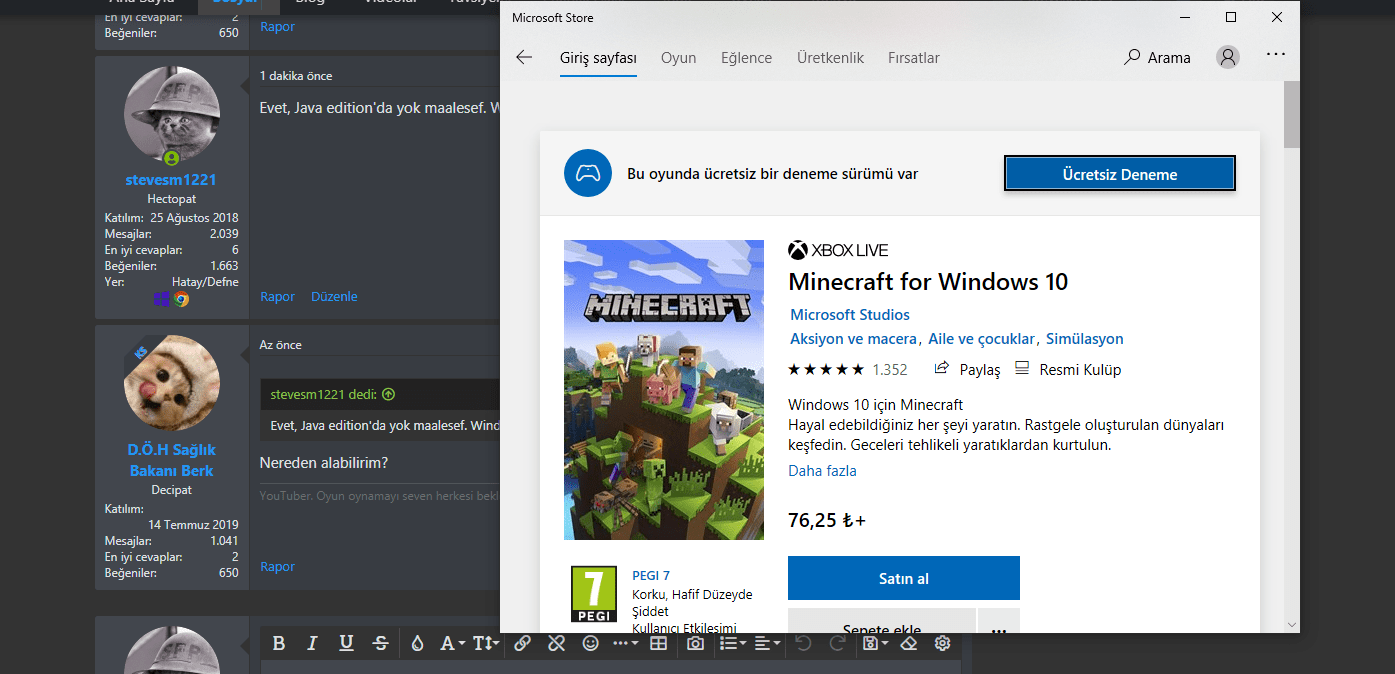Undo last edit in forum editor
Viewport: 1395px width, 674px height.
803,643
